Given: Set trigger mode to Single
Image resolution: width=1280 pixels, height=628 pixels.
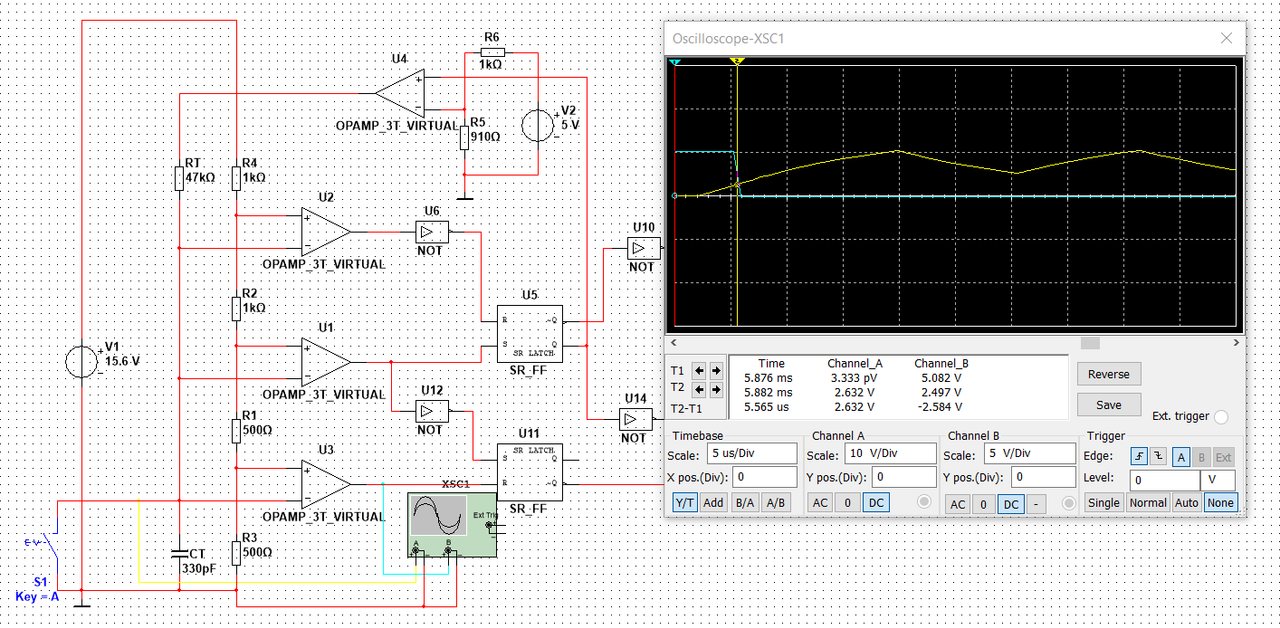Looking at the screenshot, I should (x=1104, y=503).
